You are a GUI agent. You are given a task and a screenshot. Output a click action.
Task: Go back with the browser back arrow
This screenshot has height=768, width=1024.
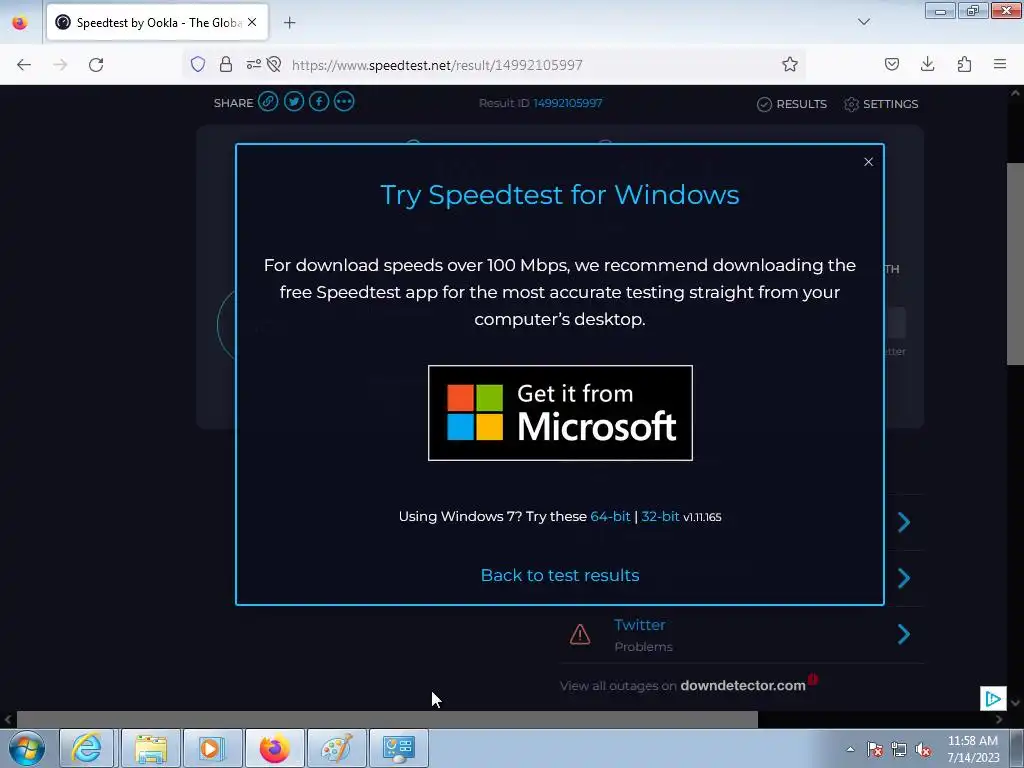tap(24, 64)
